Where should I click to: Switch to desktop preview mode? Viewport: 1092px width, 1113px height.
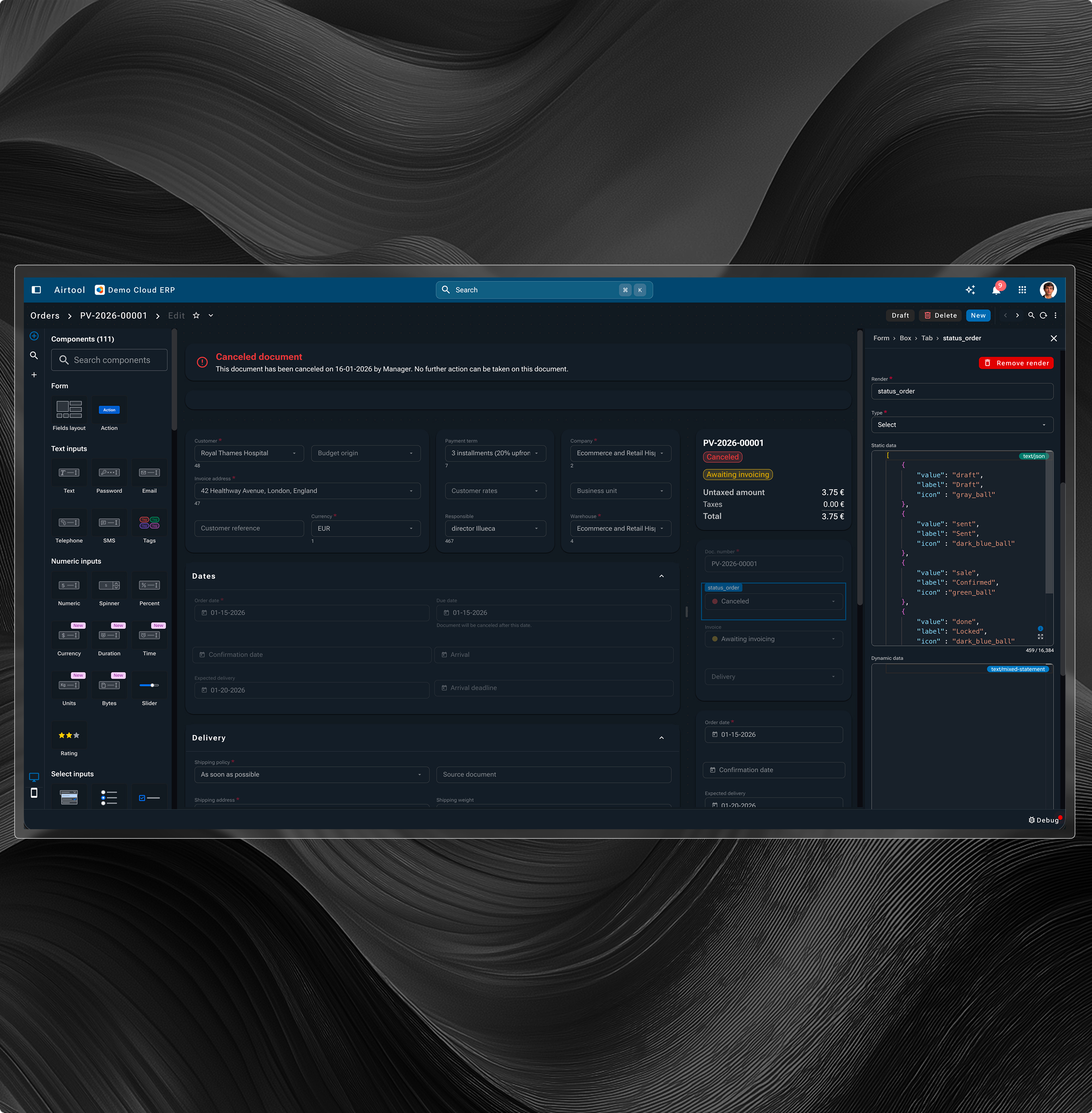coord(34,777)
